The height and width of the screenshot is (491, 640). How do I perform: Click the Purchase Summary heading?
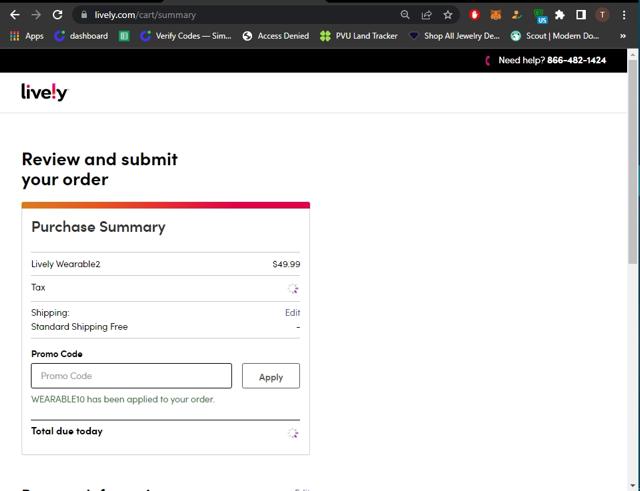pyautogui.click(x=98, y=227)
